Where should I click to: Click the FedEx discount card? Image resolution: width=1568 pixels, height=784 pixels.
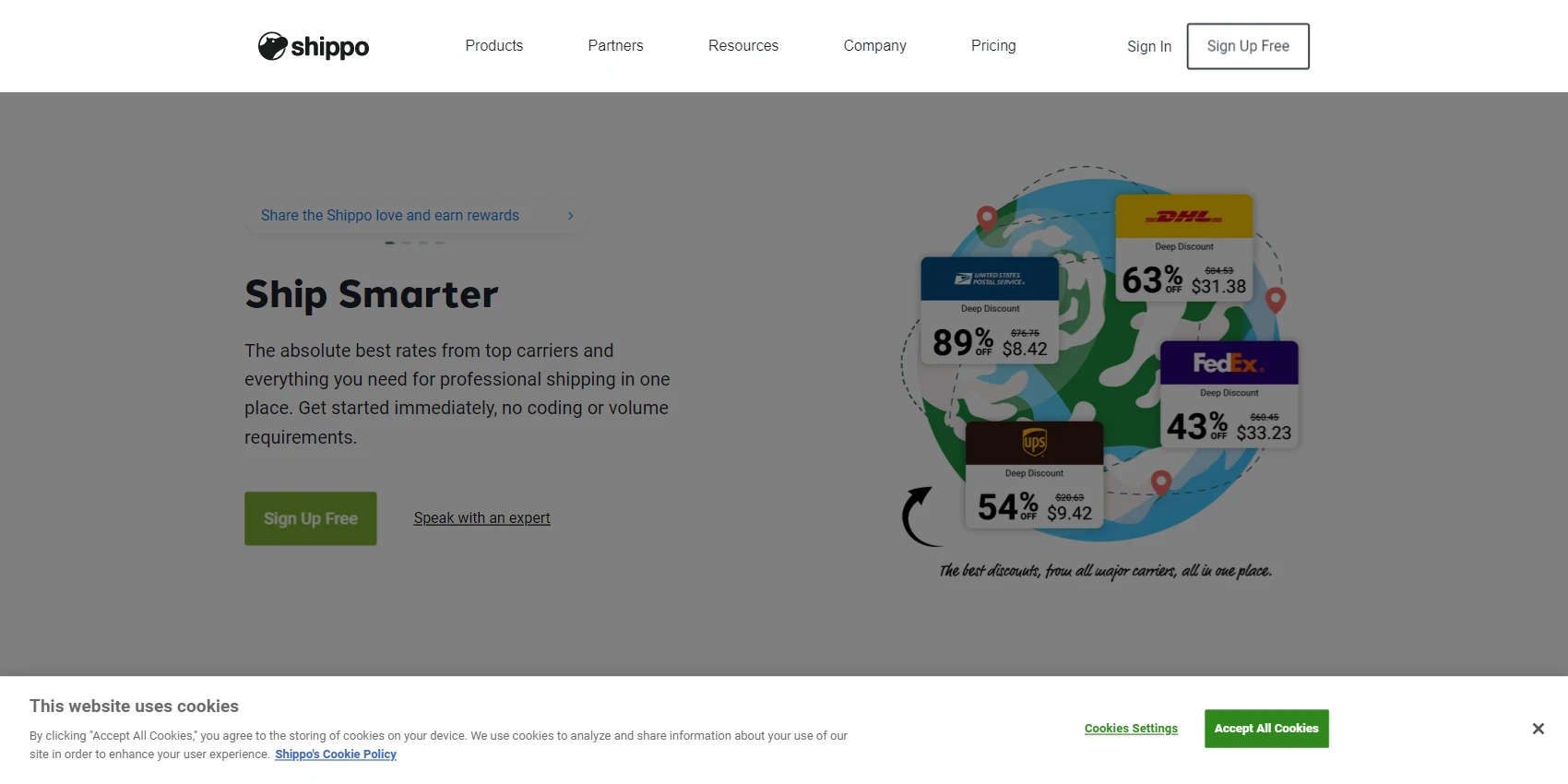click(1229, 394)
